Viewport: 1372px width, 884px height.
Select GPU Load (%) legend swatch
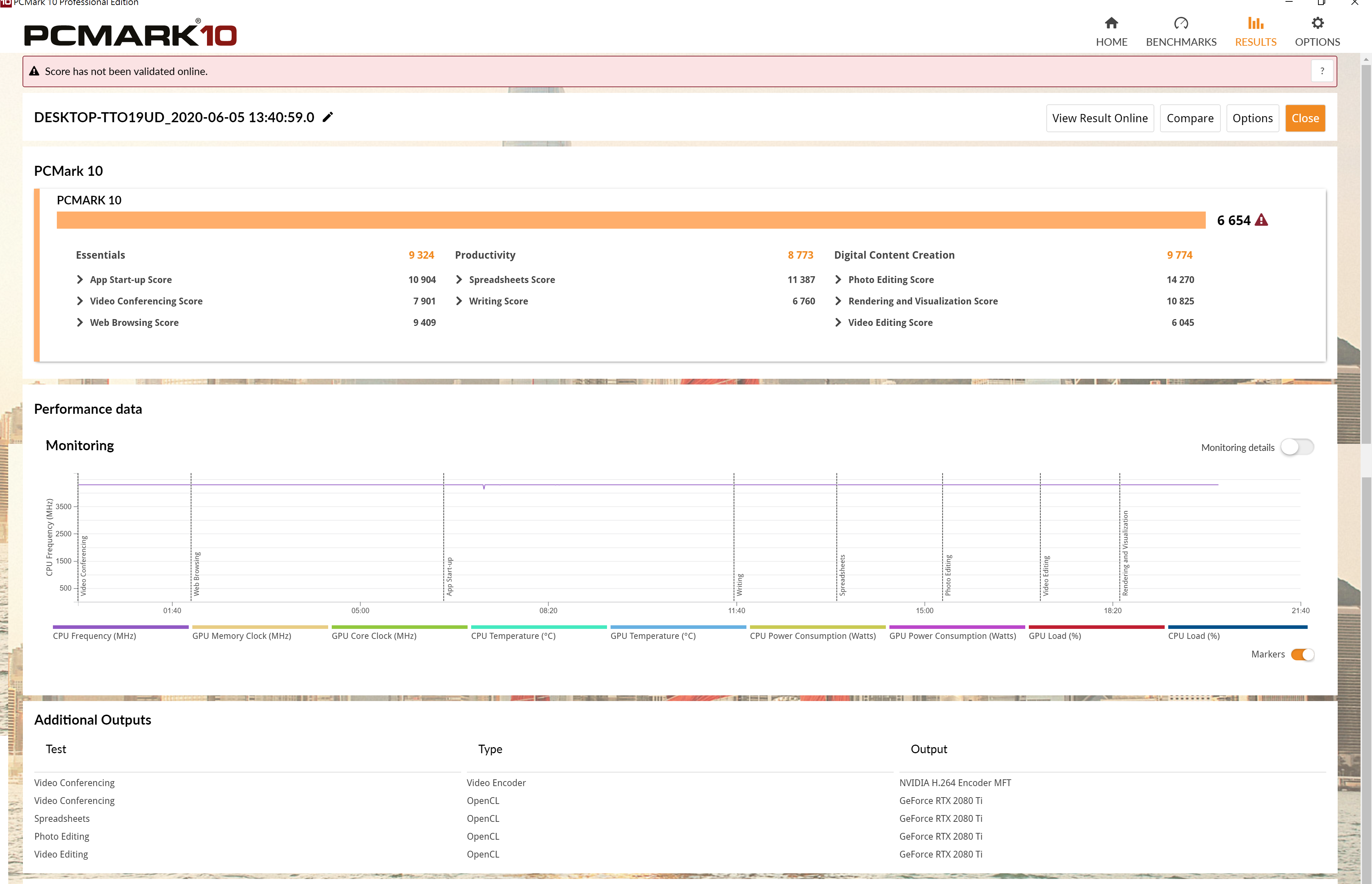point(1096,627)
